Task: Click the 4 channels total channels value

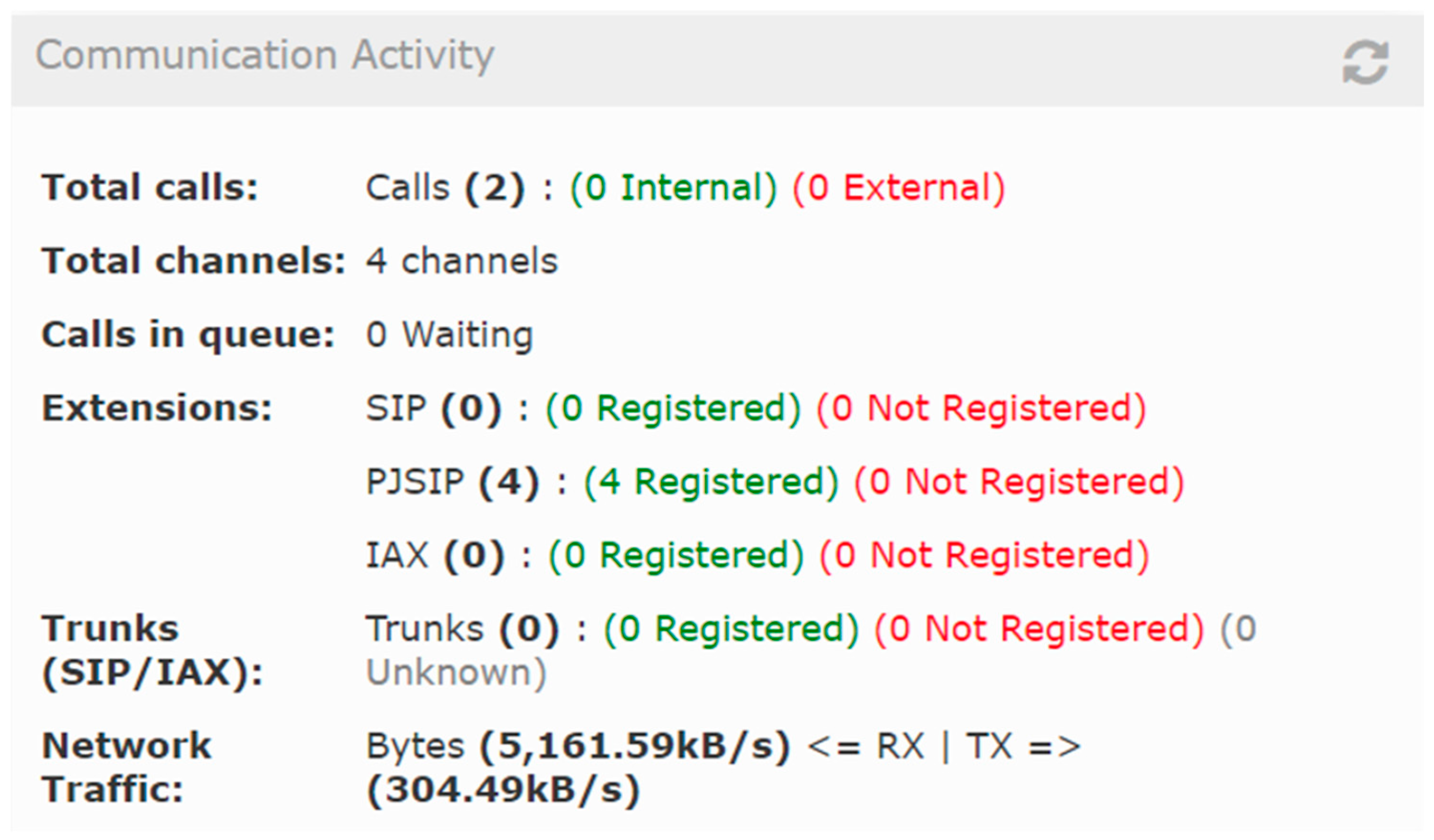Action: coord(461,261)
